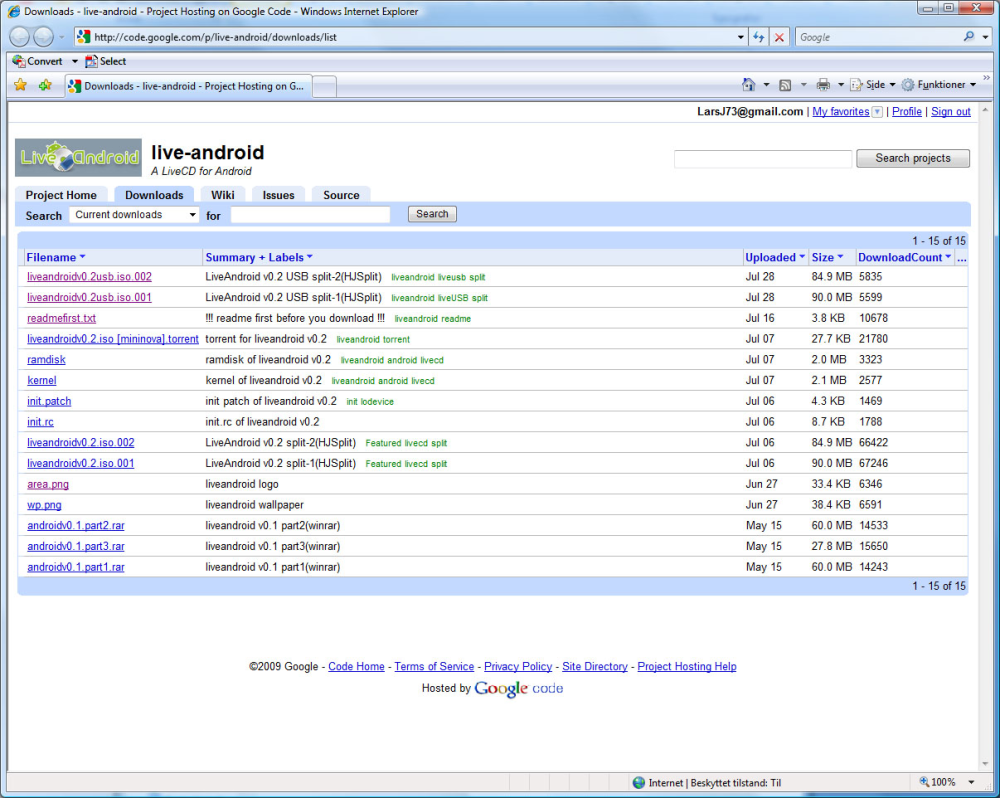Viewport: 1000px width, 798px height.
Task: Click the LiveAndroid project logo
Action: point(78,157)
